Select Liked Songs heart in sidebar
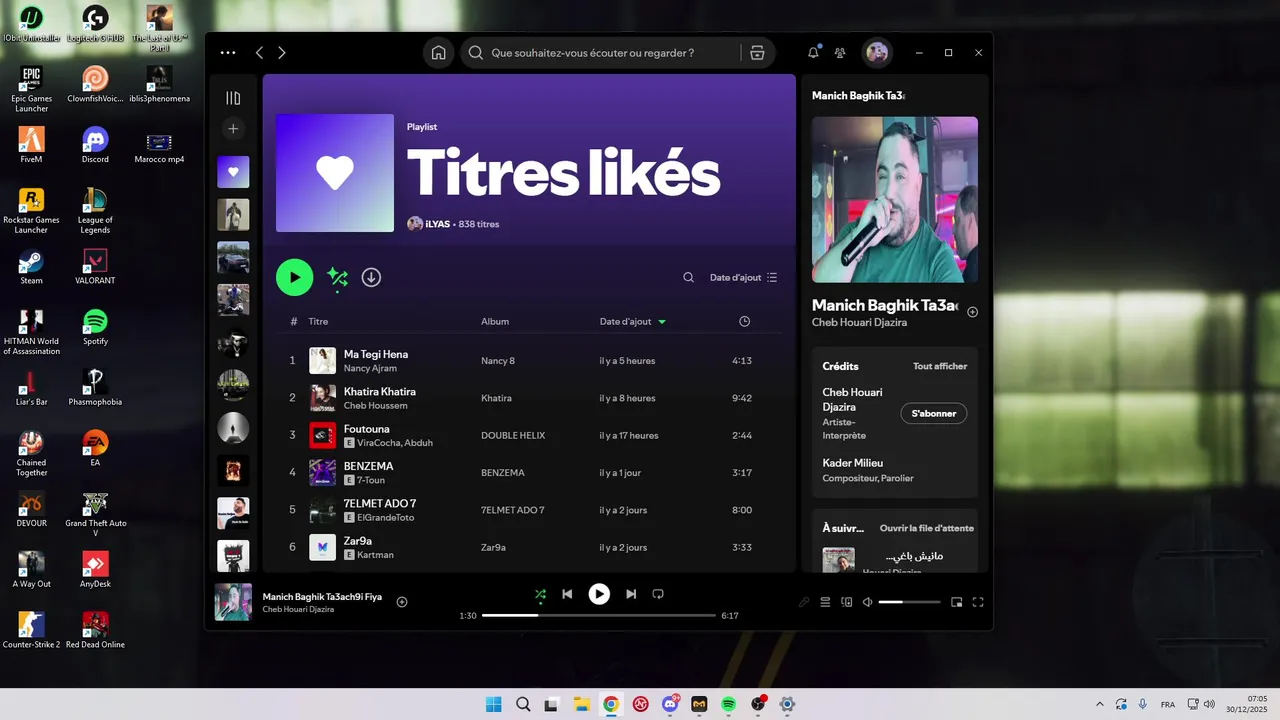The width and height of the screenshot is (1280, 720). [233, 172]
